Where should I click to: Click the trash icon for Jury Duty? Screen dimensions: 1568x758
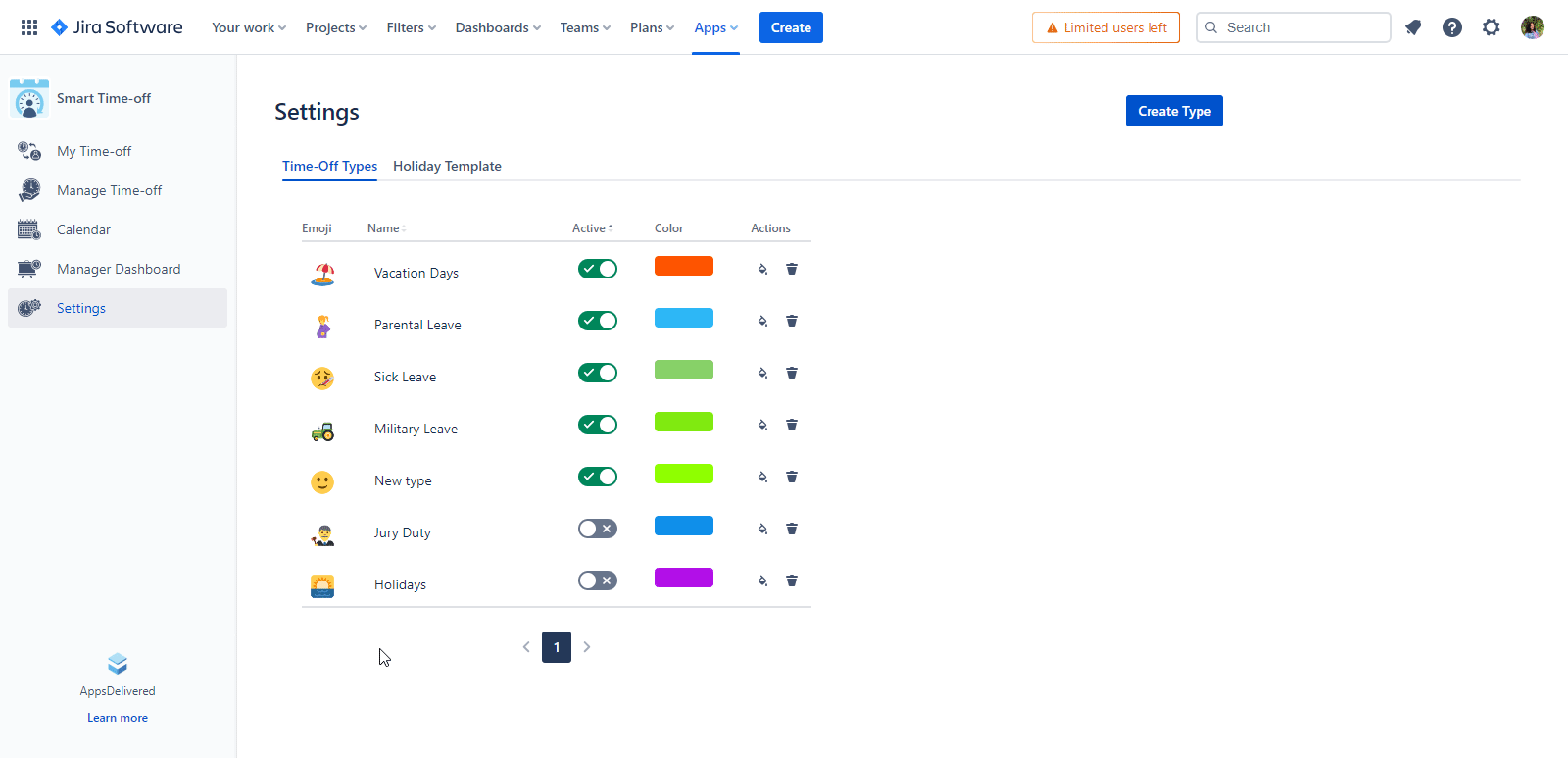coord(792,529)
